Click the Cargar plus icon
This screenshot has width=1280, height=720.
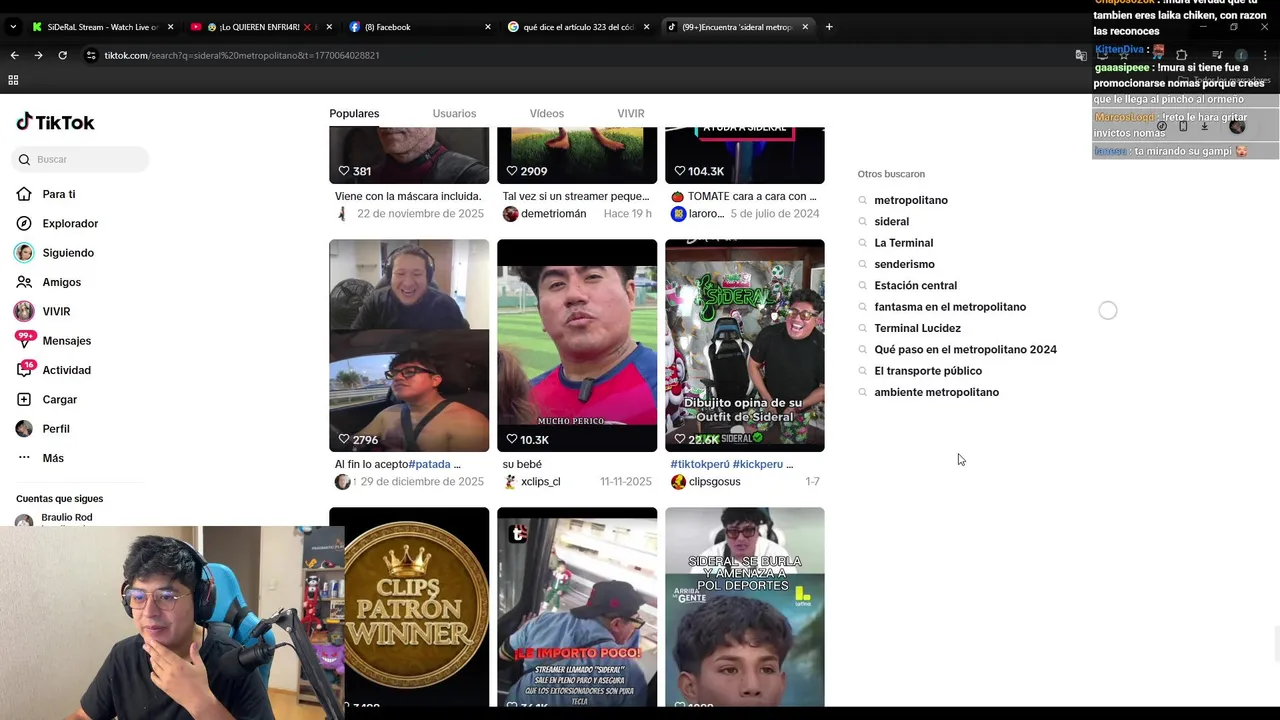coord(24,399)
